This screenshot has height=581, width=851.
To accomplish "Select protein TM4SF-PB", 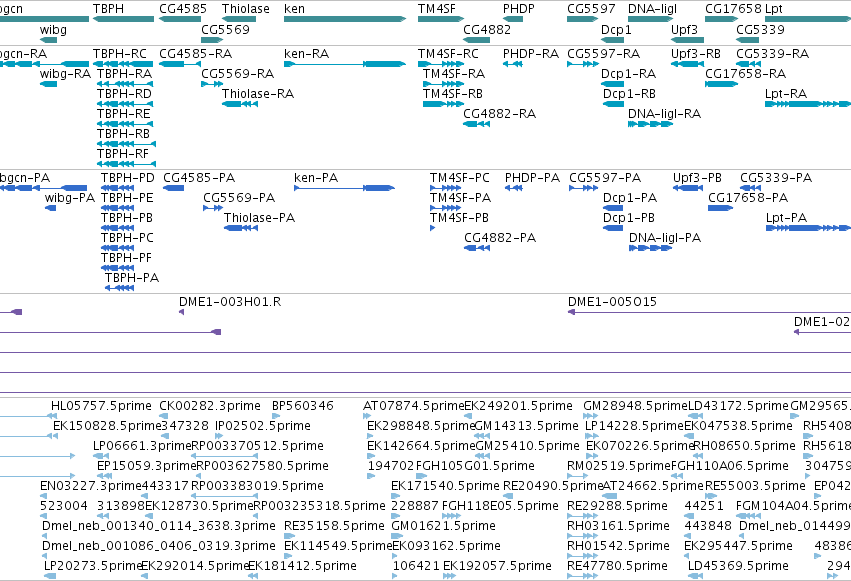I will click(x=433, y=228).
